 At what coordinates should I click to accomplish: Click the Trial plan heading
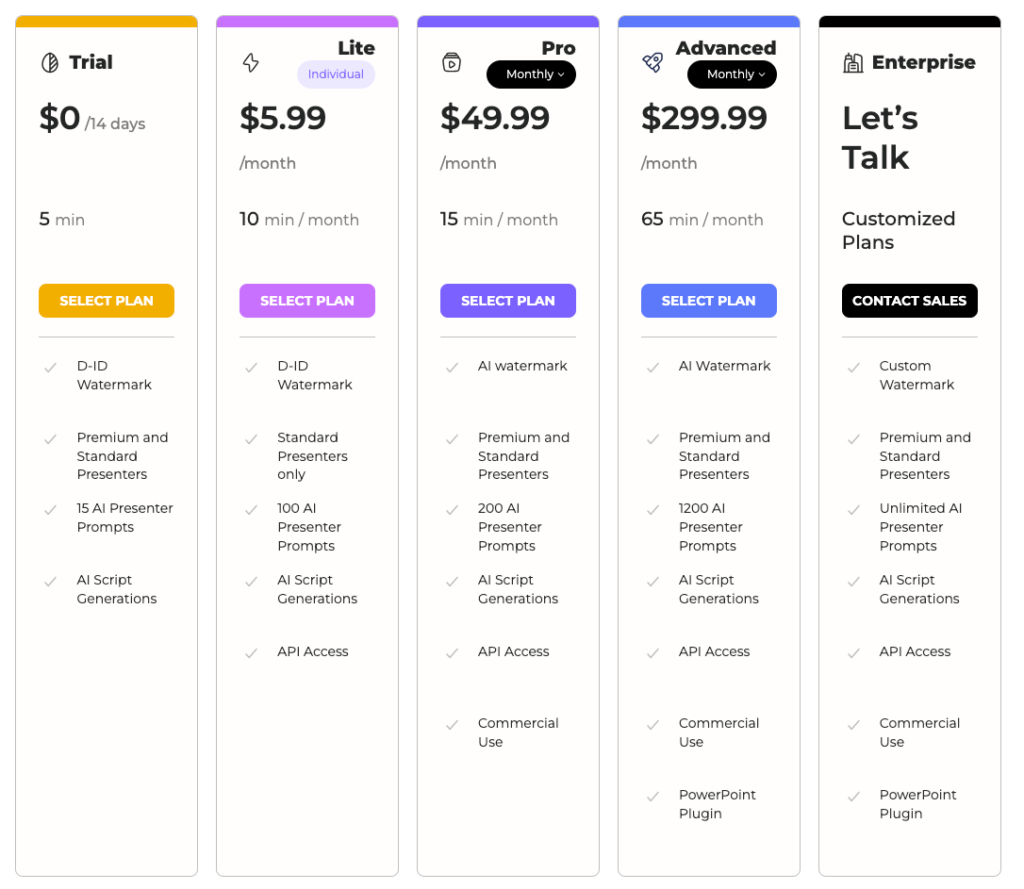[91, 62]
